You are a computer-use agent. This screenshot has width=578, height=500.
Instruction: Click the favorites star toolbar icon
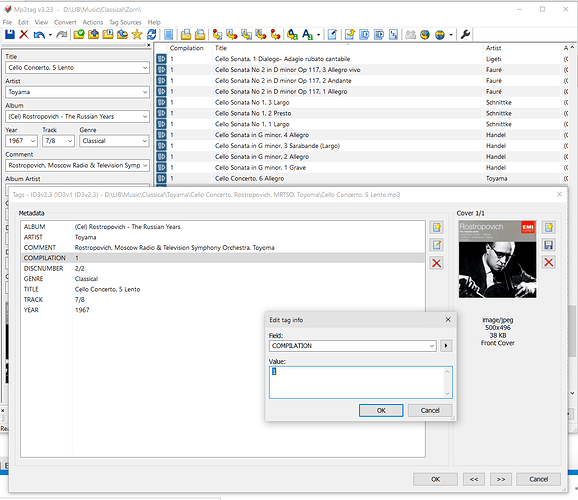[x=137, y=35]
